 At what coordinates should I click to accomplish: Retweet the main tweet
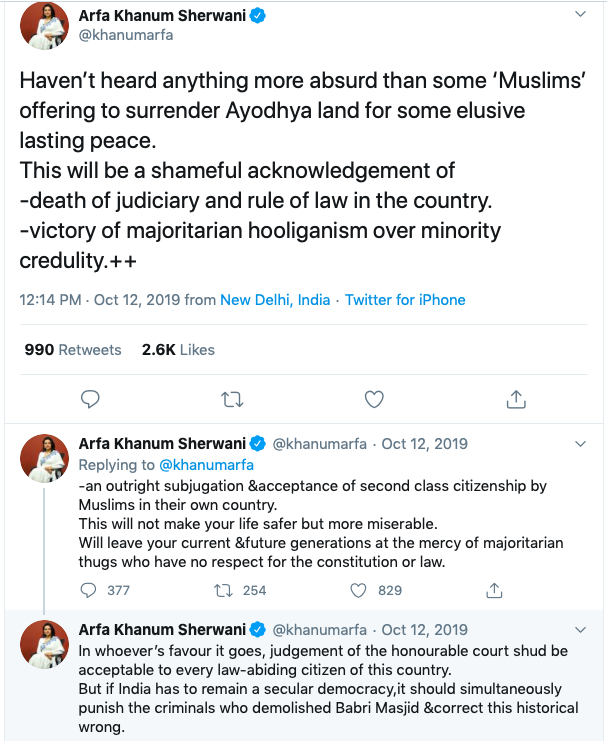231,399
